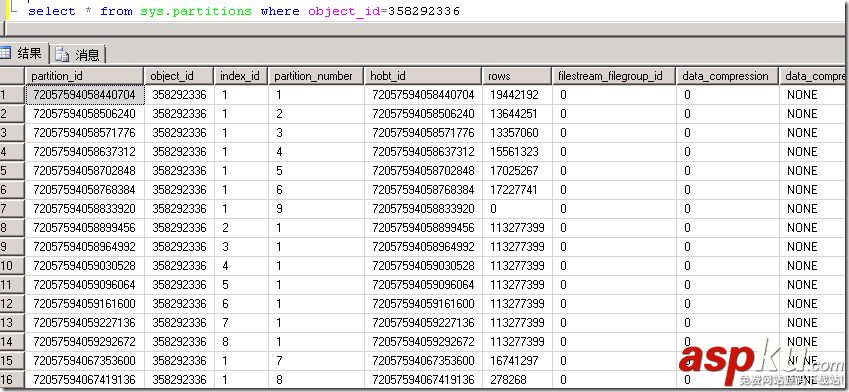Click rows cell 19442192
Image resolution: width=849 pixels, height=392 pixels.
tap(517, 95)
